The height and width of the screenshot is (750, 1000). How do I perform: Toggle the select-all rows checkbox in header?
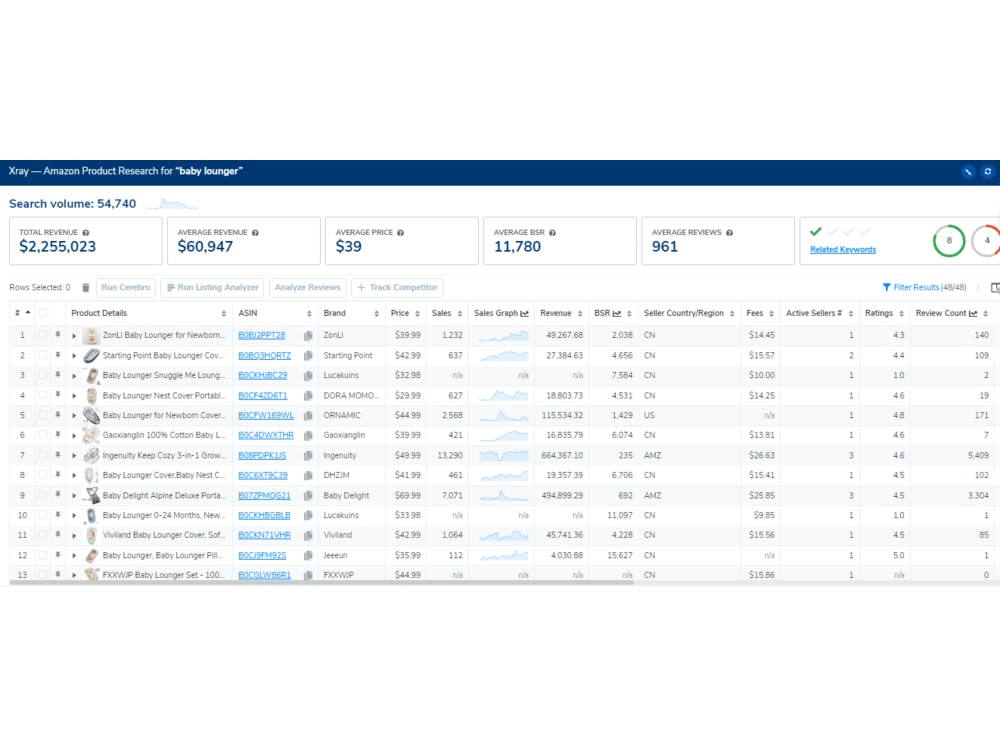(43, 313)
